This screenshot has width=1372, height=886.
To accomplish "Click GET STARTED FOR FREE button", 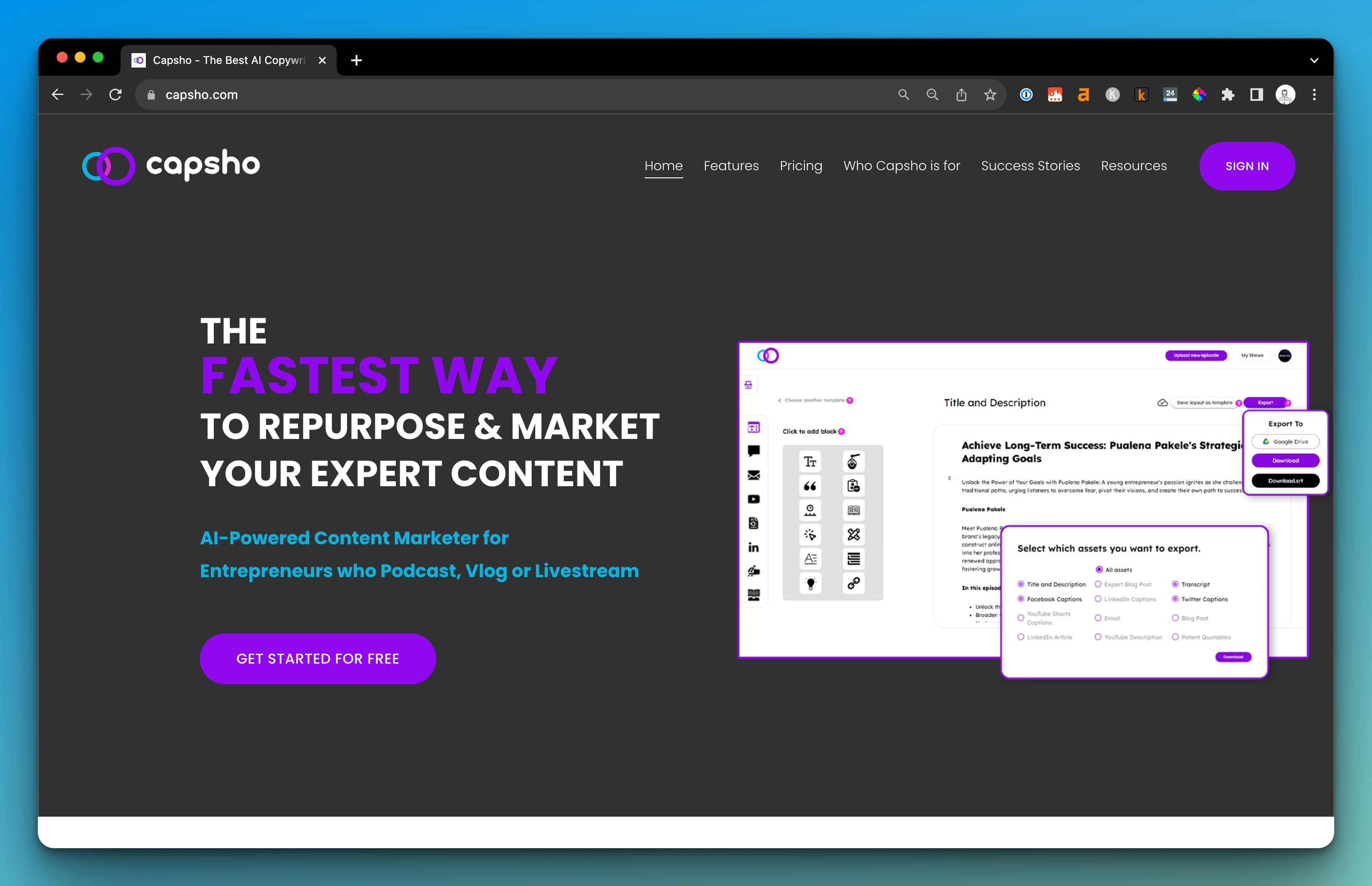I will pos(317,659).
